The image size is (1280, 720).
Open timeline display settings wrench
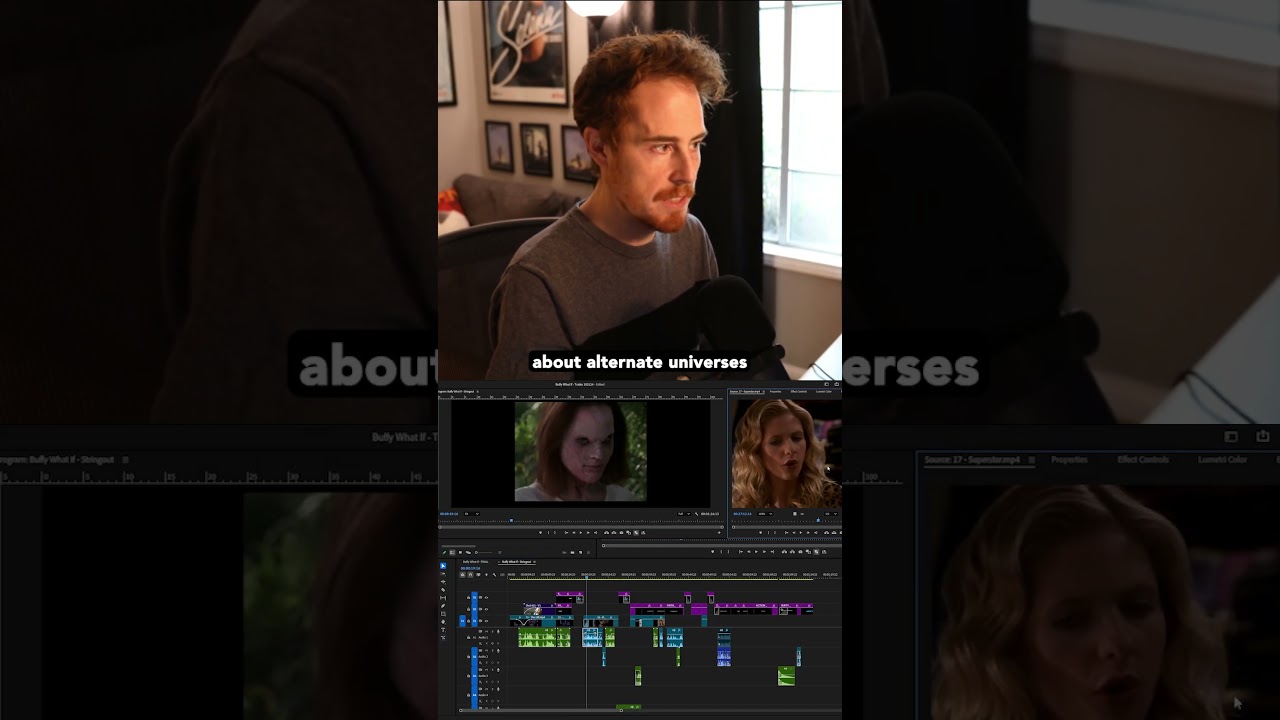(x=494, y=575)
